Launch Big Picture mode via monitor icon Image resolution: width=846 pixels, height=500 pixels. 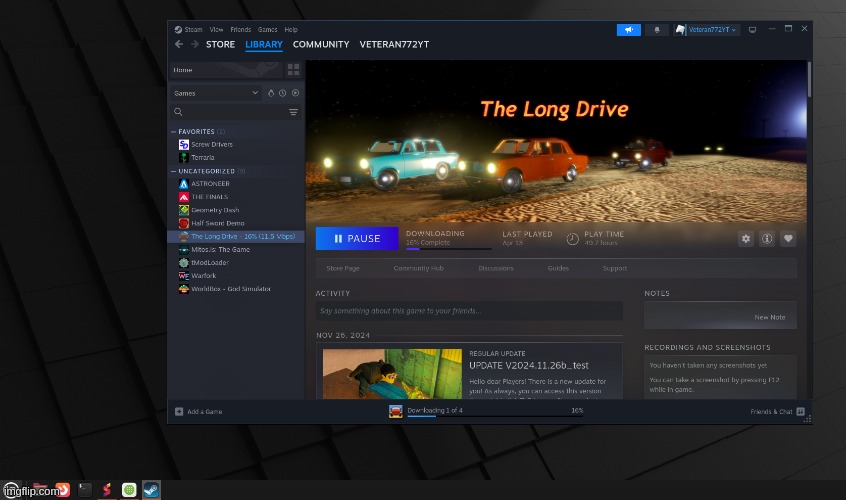[x=752, y=30]
